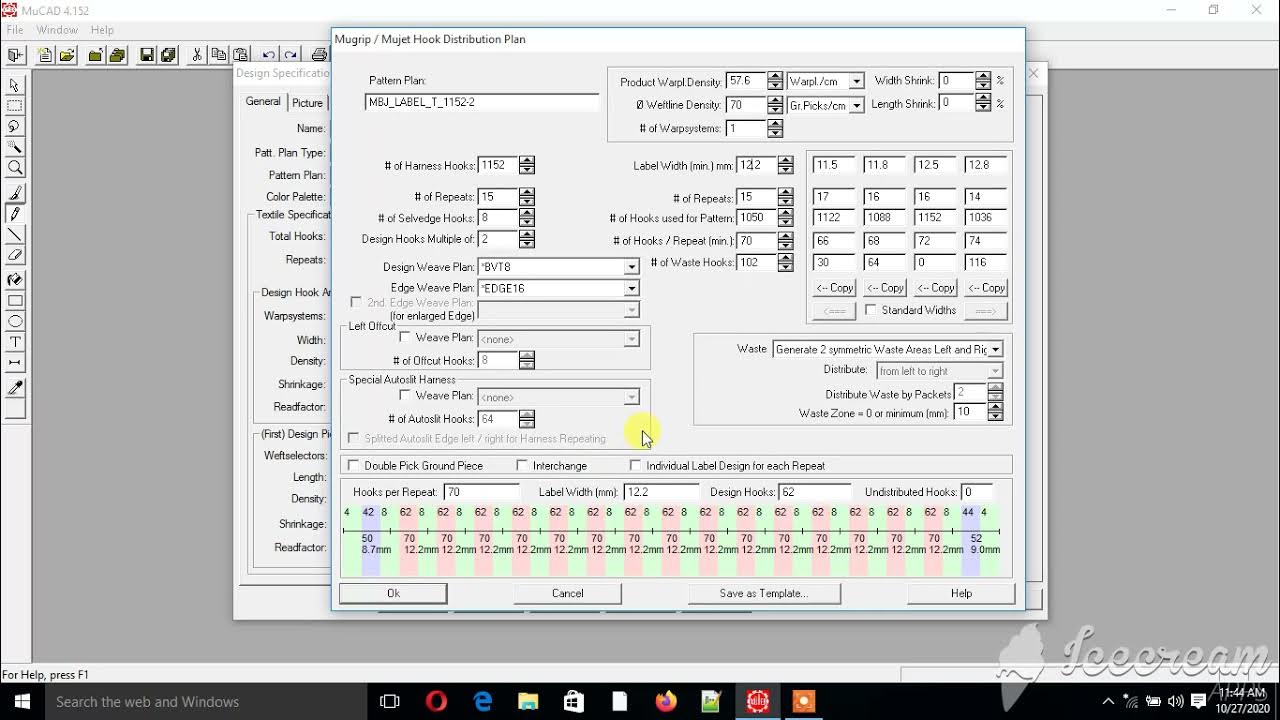
Task: Select the text tool
Action: 15,342
